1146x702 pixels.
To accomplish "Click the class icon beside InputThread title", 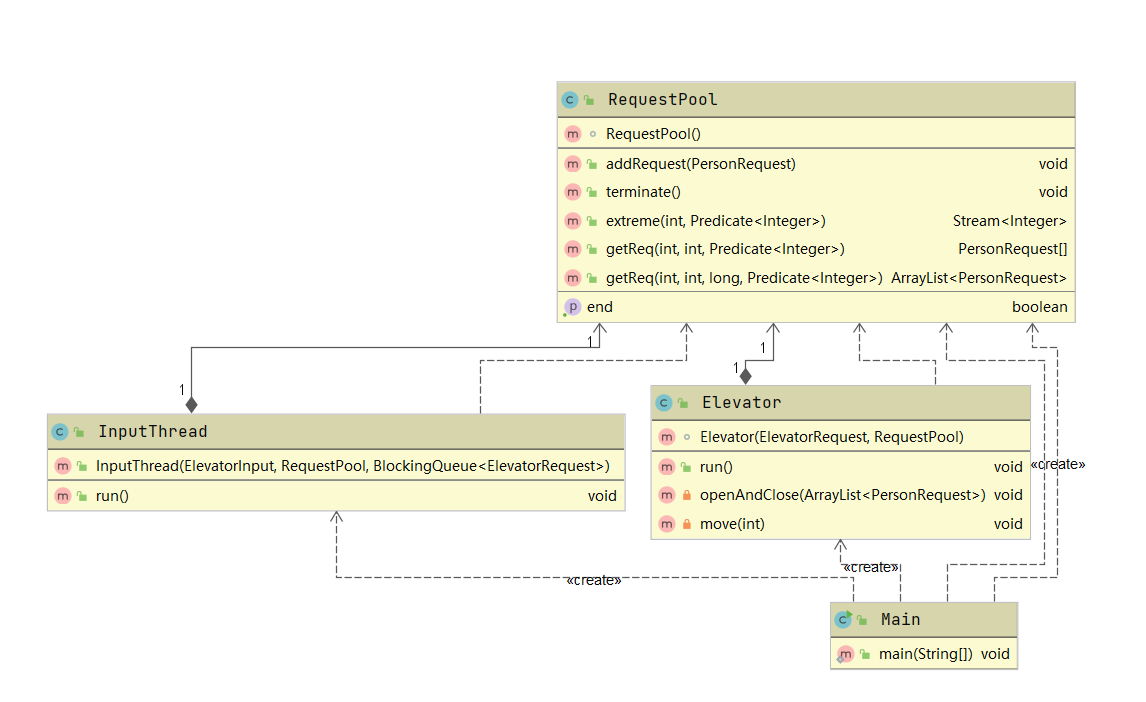I will pyautogui.click(x=60, y=432).
